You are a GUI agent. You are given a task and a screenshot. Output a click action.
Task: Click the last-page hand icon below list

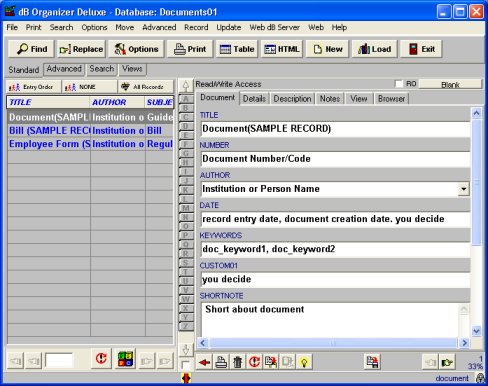[165, 361]
